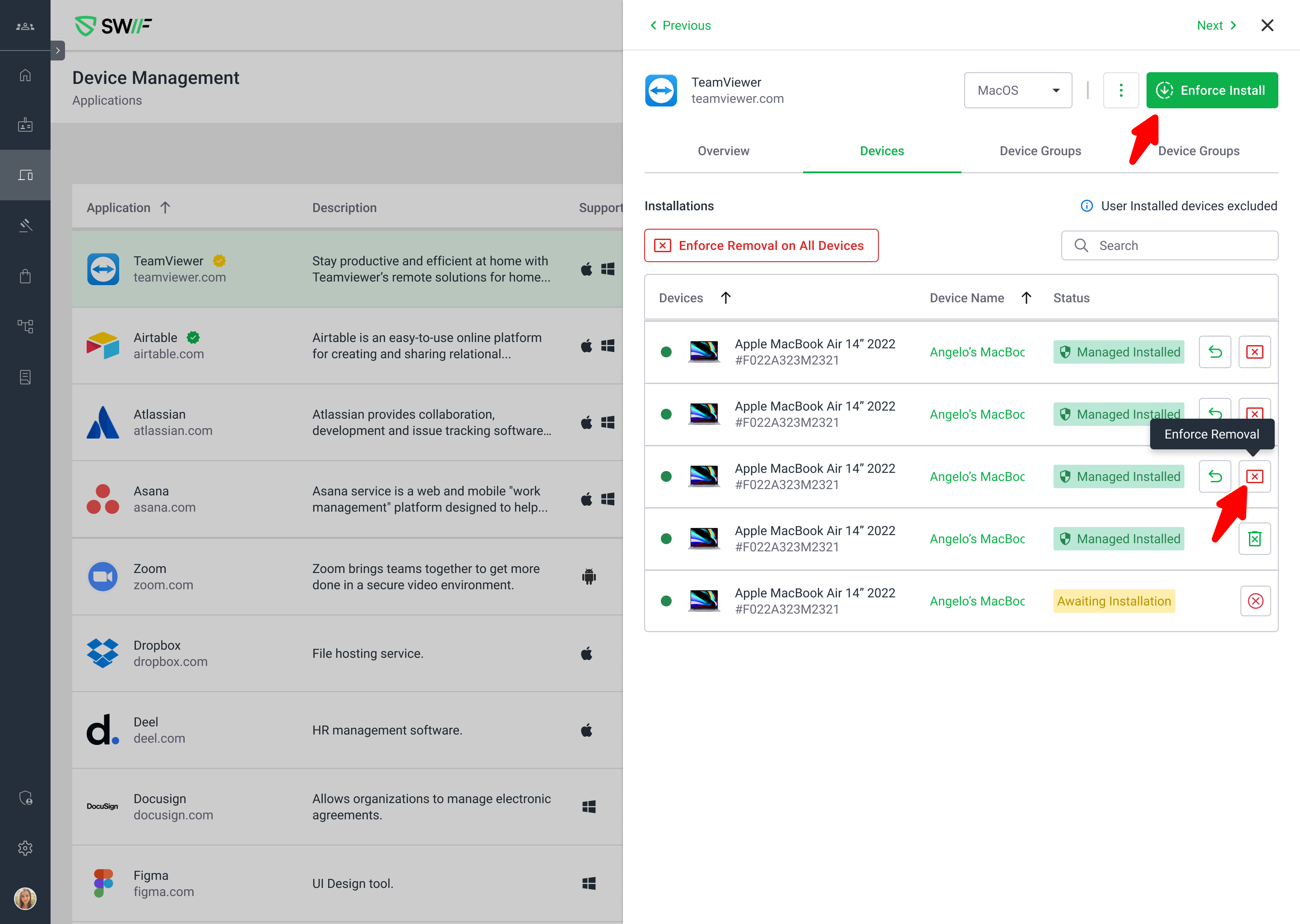Screen dimensions: 1300x924
Task: Click the Enforce Install button
Action: pyautogui.click(x=1211, y=91)
